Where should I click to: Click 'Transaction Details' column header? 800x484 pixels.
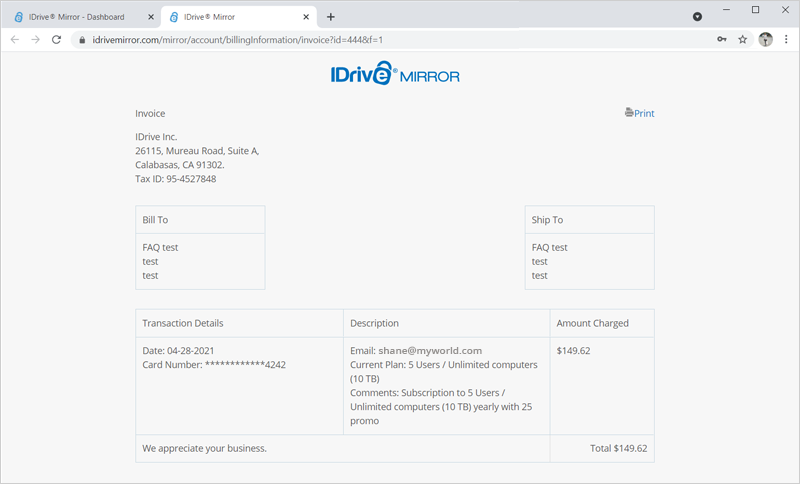click(x=183, y=323)
